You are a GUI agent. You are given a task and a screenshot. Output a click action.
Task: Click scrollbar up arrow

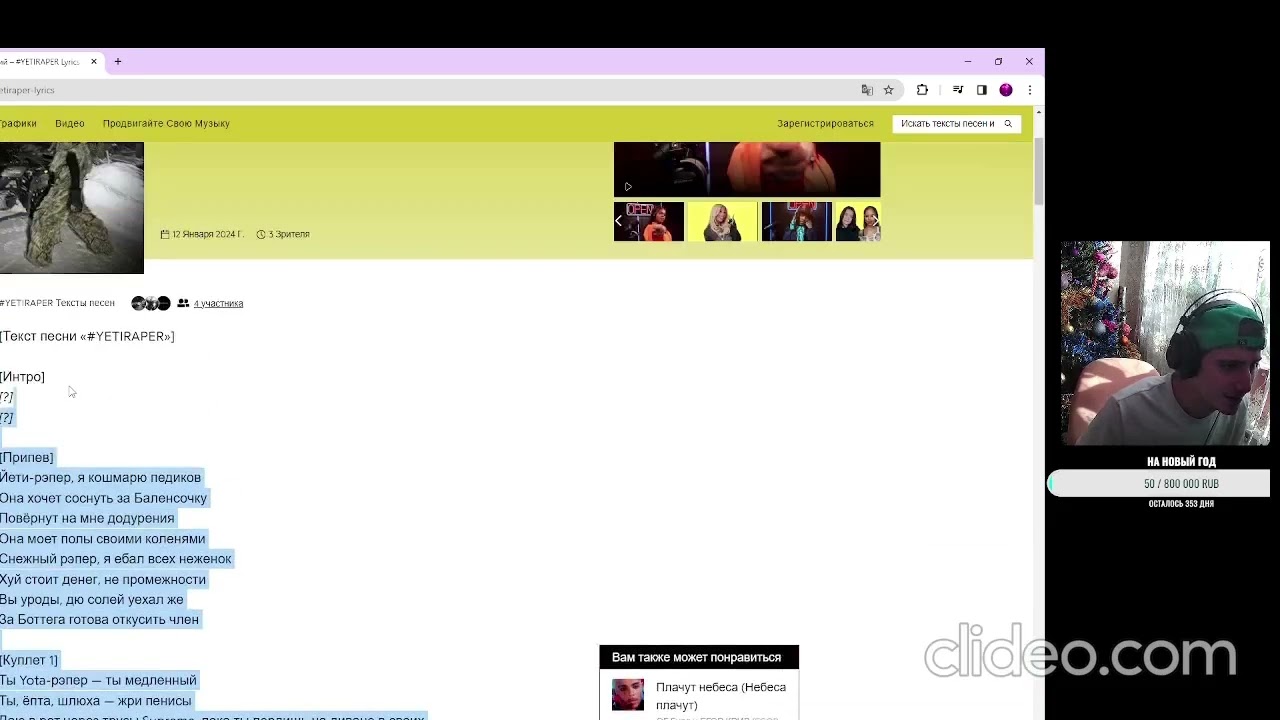click(x=1039, y=112)
